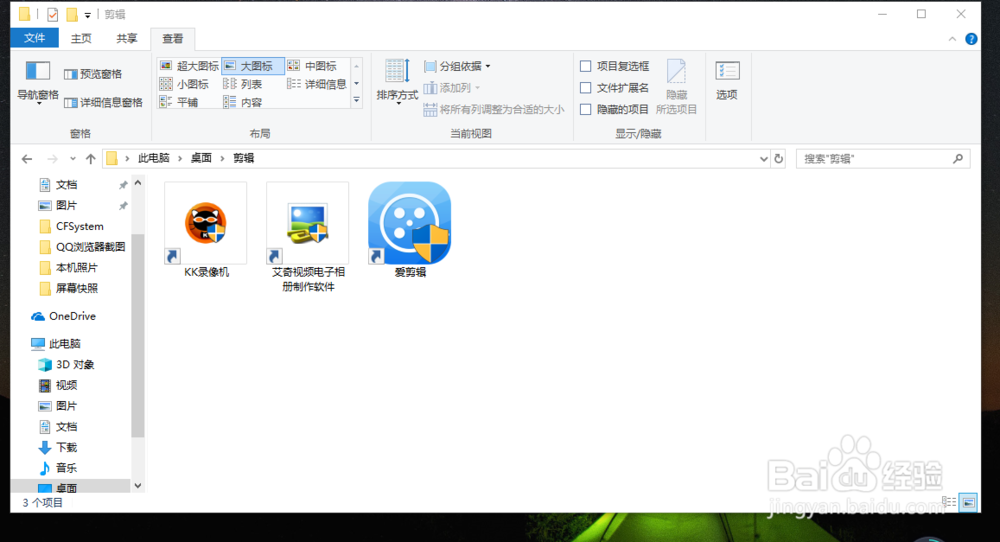Click 桌面 in the address path
The height and width of the screenshot is (542, 1000).
point(202,158)
